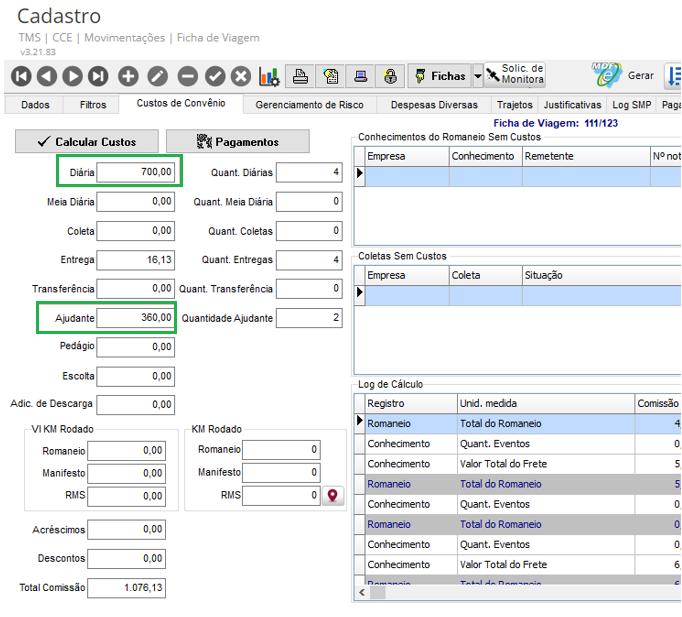Delete the record with minus icon
The image size is (682, 617).
tap(187, 76)
